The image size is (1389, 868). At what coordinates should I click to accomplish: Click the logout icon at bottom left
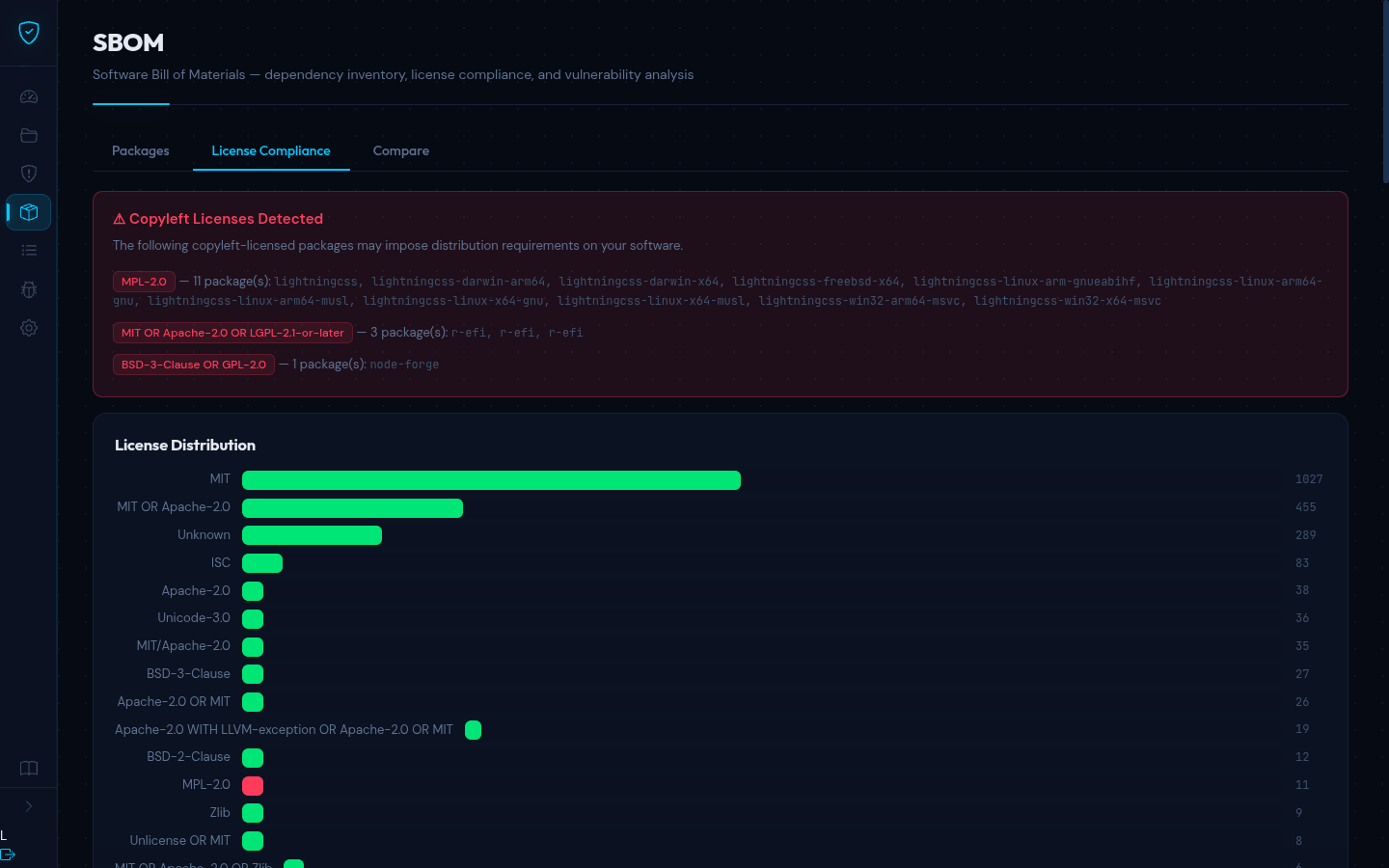8,854
